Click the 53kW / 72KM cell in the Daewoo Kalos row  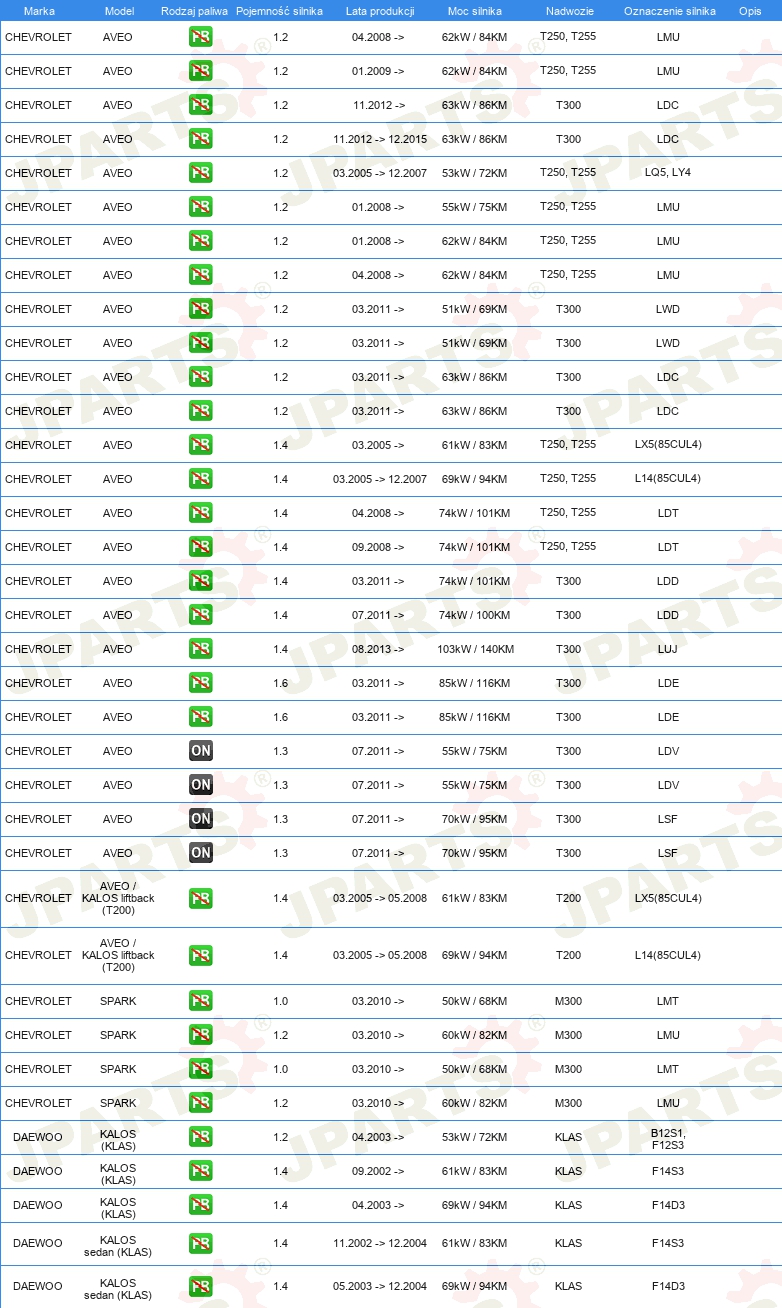pos(475,1137)
